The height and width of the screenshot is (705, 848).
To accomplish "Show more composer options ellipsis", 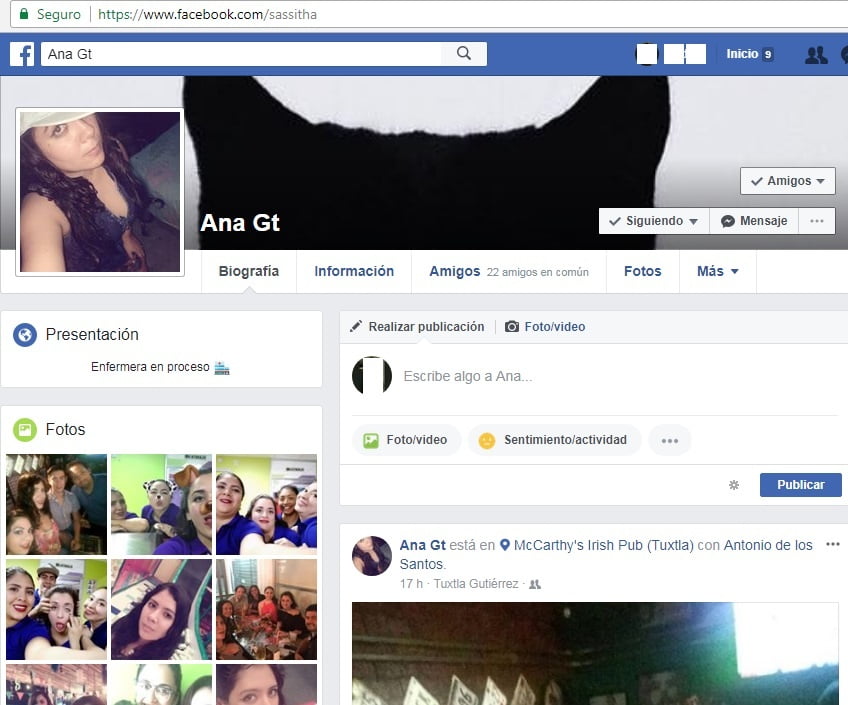I will pos(670,441).
